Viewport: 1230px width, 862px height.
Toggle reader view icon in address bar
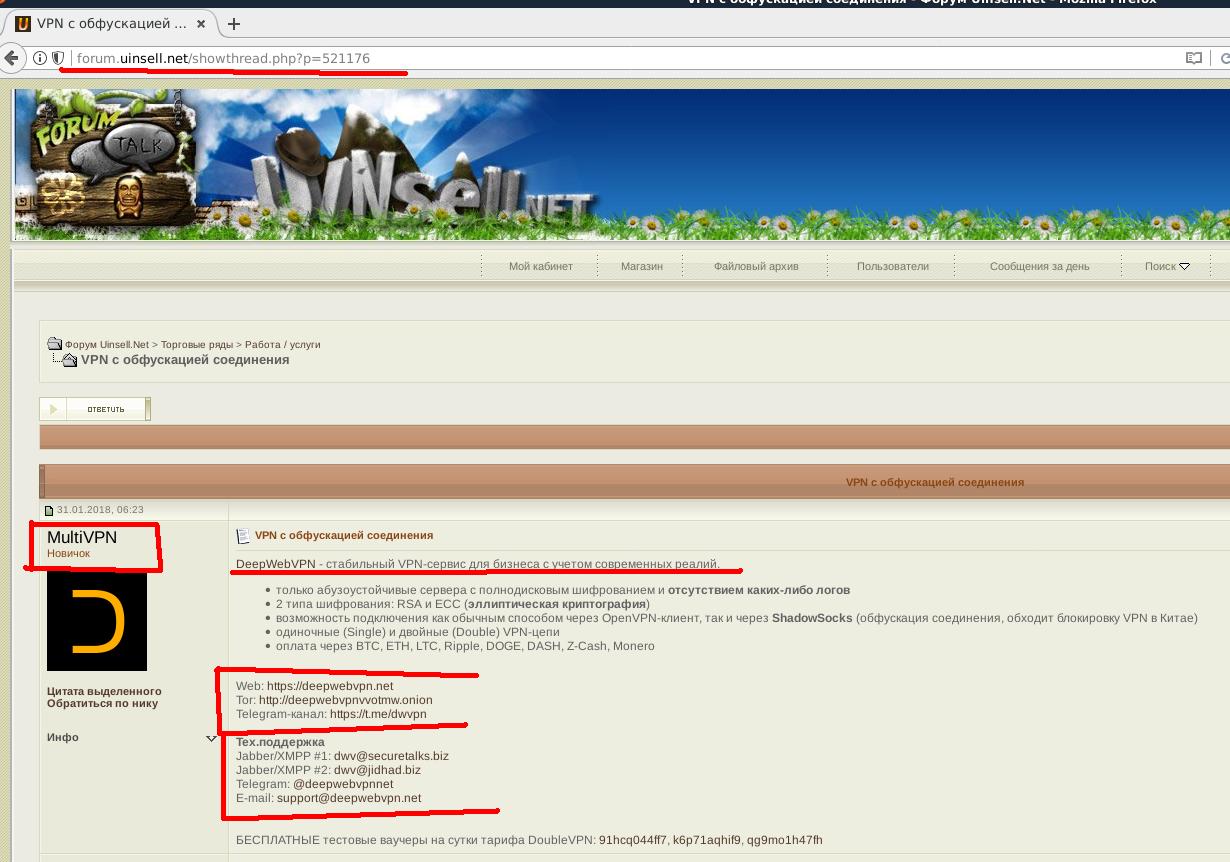[x=1193, y=58]
